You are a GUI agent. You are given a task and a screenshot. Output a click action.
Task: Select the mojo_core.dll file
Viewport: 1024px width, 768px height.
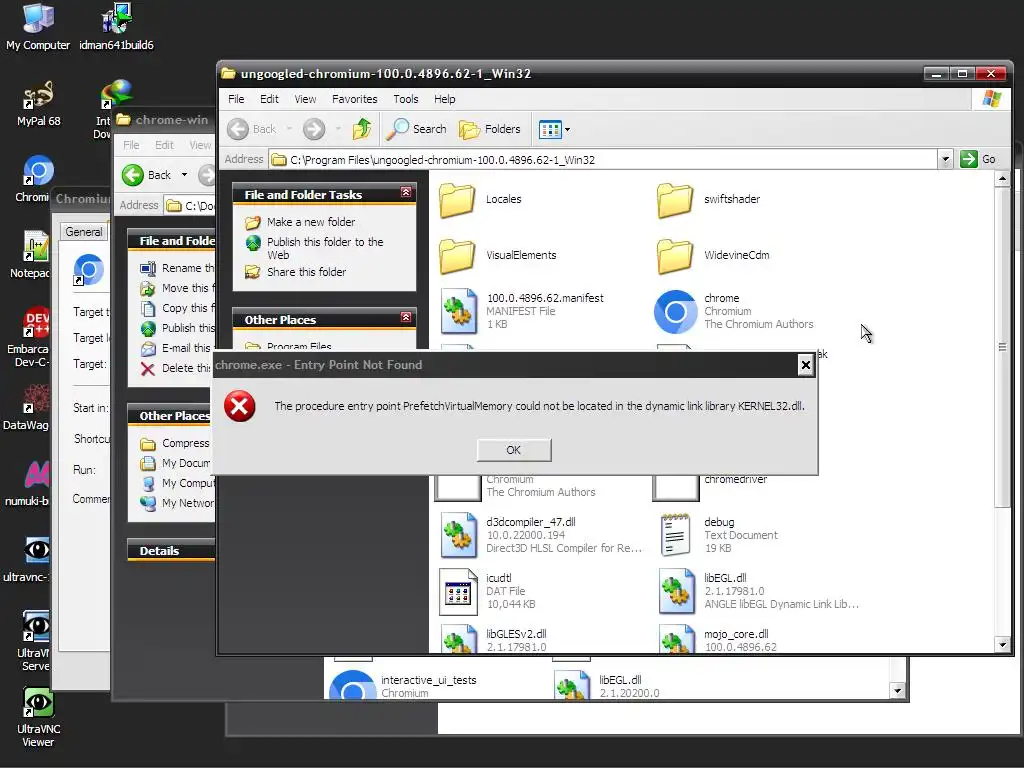pos(717,640)
